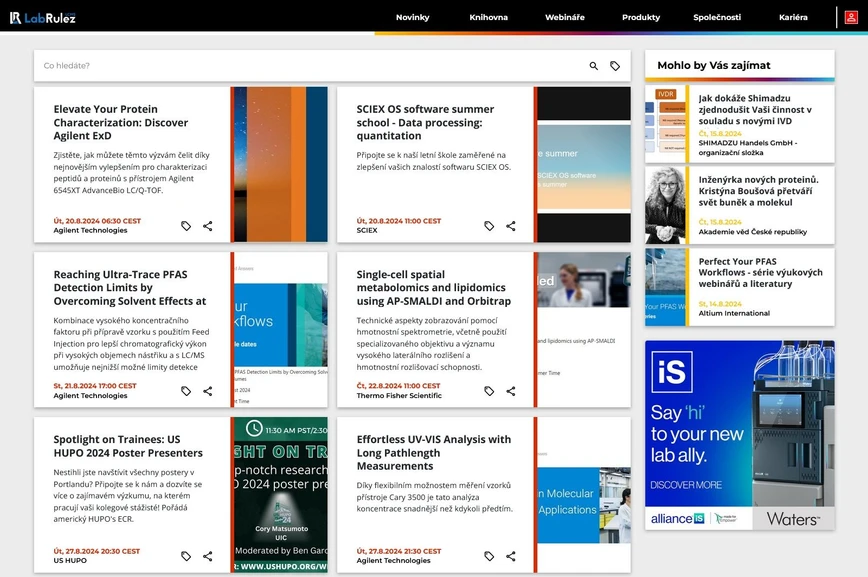Open 'SCIEX OS software summer school' title
The width and height of the screenshot is (868, 577).
[425, 122]
